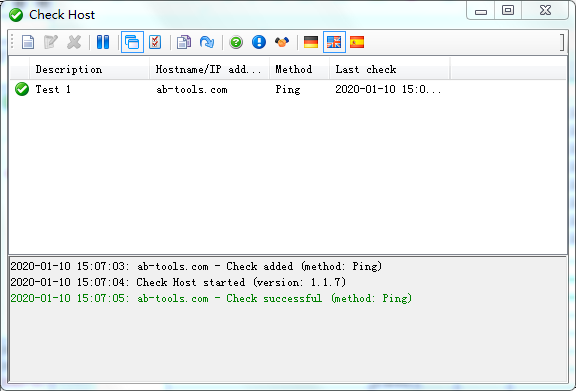
Task: Click the new check document icon
Action: point(28,42)
